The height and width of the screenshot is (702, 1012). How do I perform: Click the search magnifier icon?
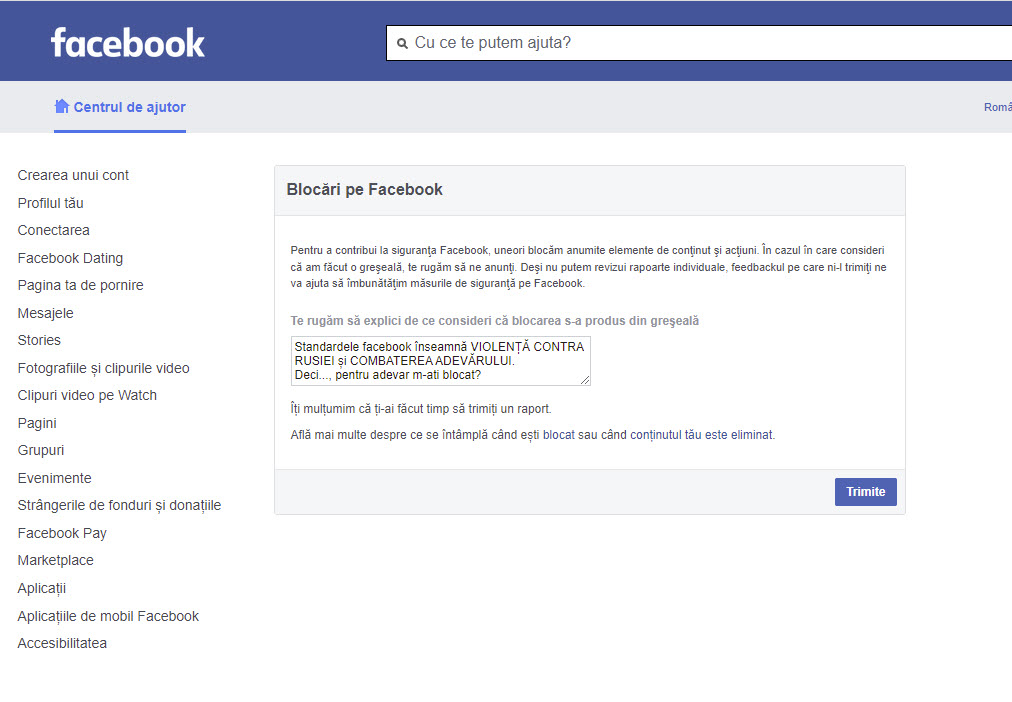pyautogui.click(x=402, y=44)
